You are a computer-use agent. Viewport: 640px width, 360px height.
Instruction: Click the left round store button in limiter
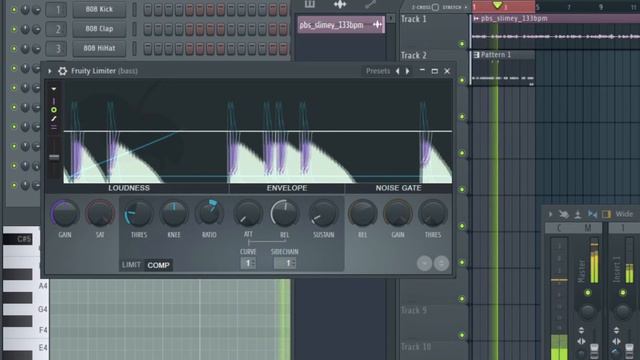(x=424, y=263)
